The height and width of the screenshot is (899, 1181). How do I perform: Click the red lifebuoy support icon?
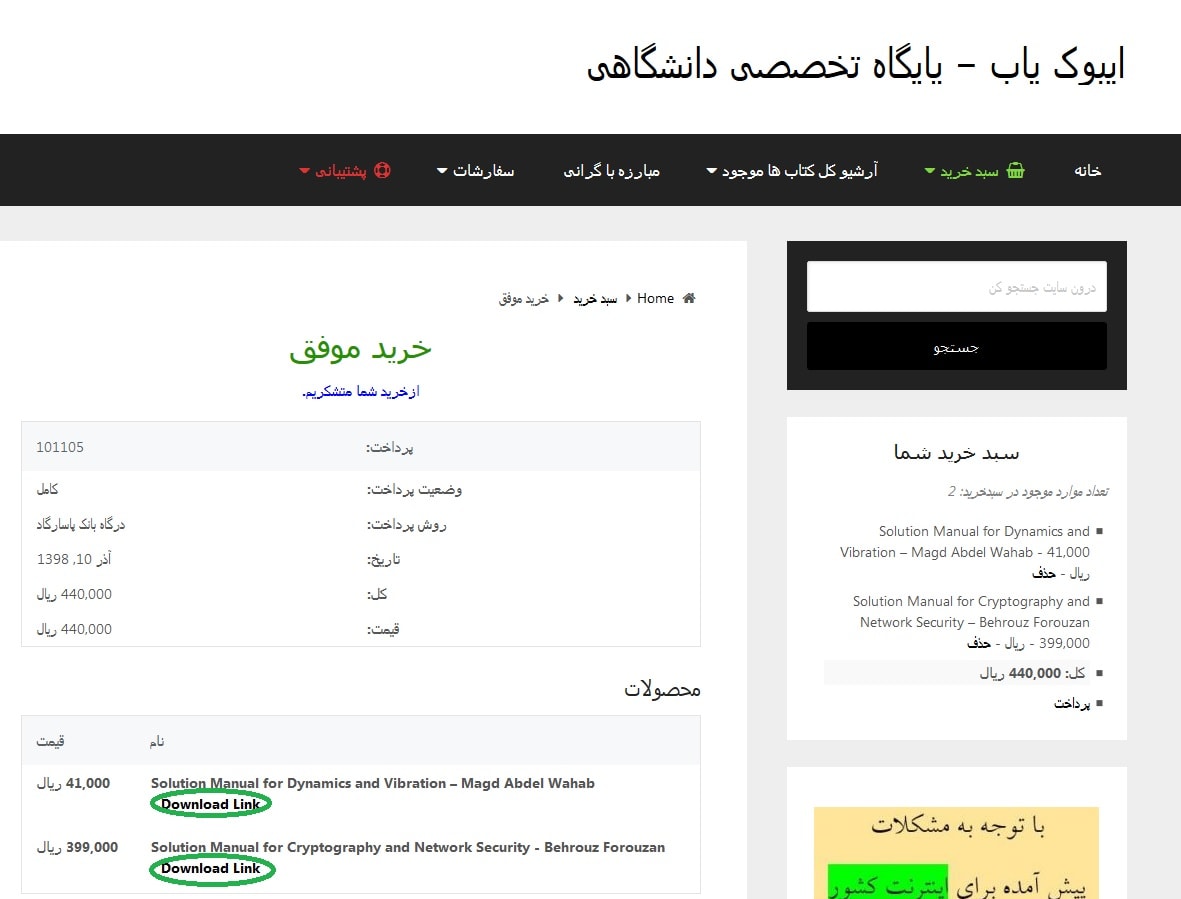(382, 171)
